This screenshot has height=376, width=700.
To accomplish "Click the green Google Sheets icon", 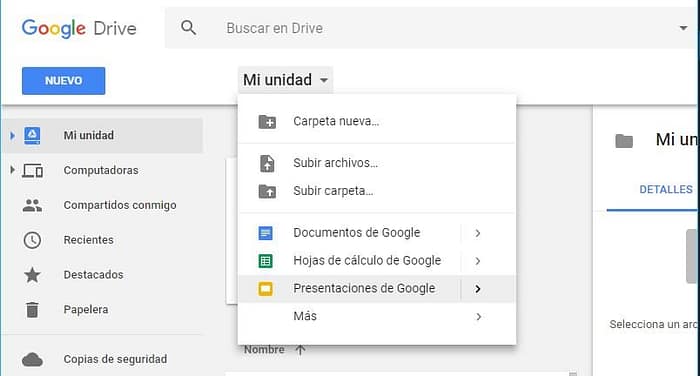I will click(266, 261).
